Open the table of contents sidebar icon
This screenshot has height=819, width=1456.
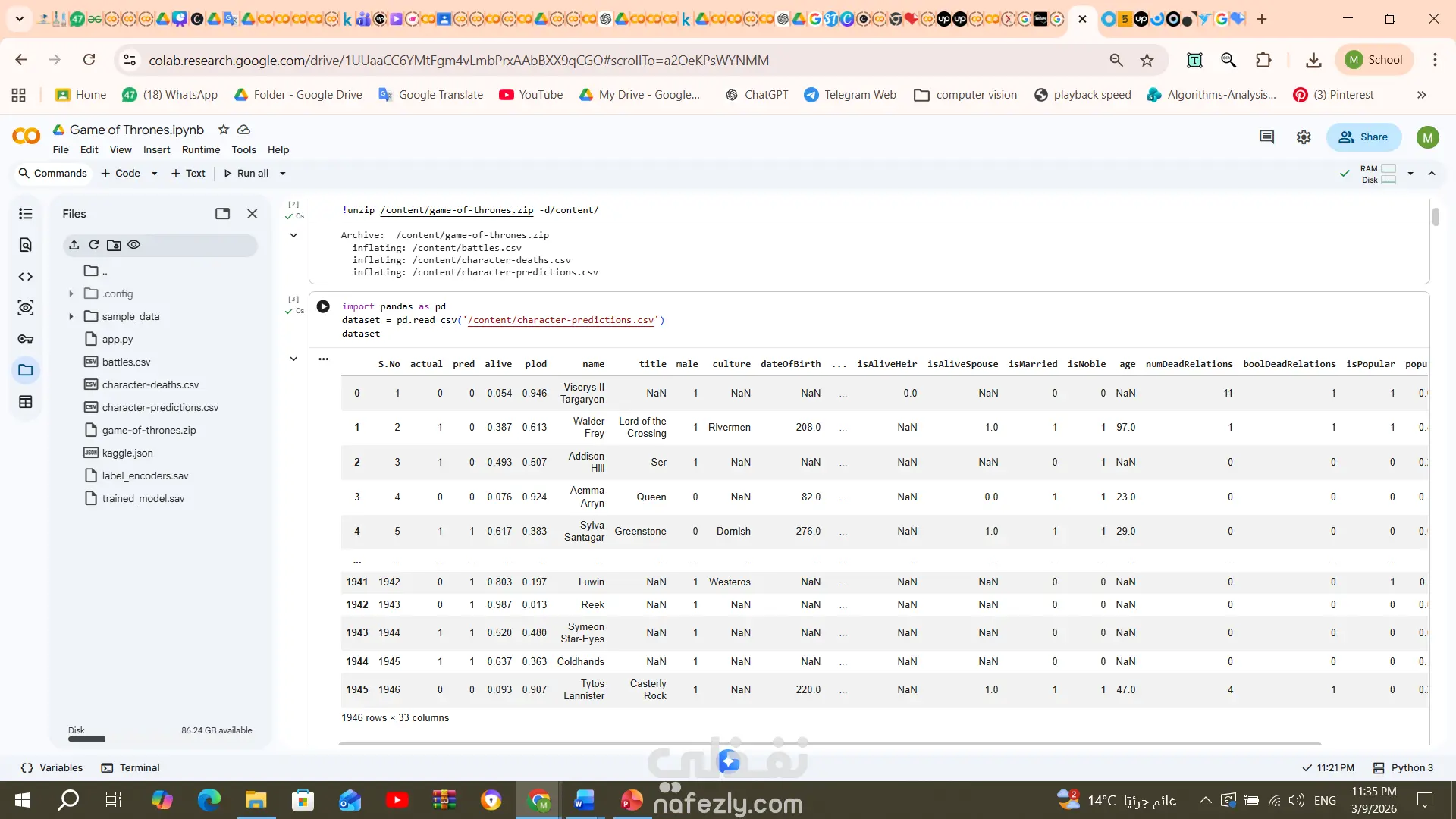pyautogui.click(x=25, y=214)
